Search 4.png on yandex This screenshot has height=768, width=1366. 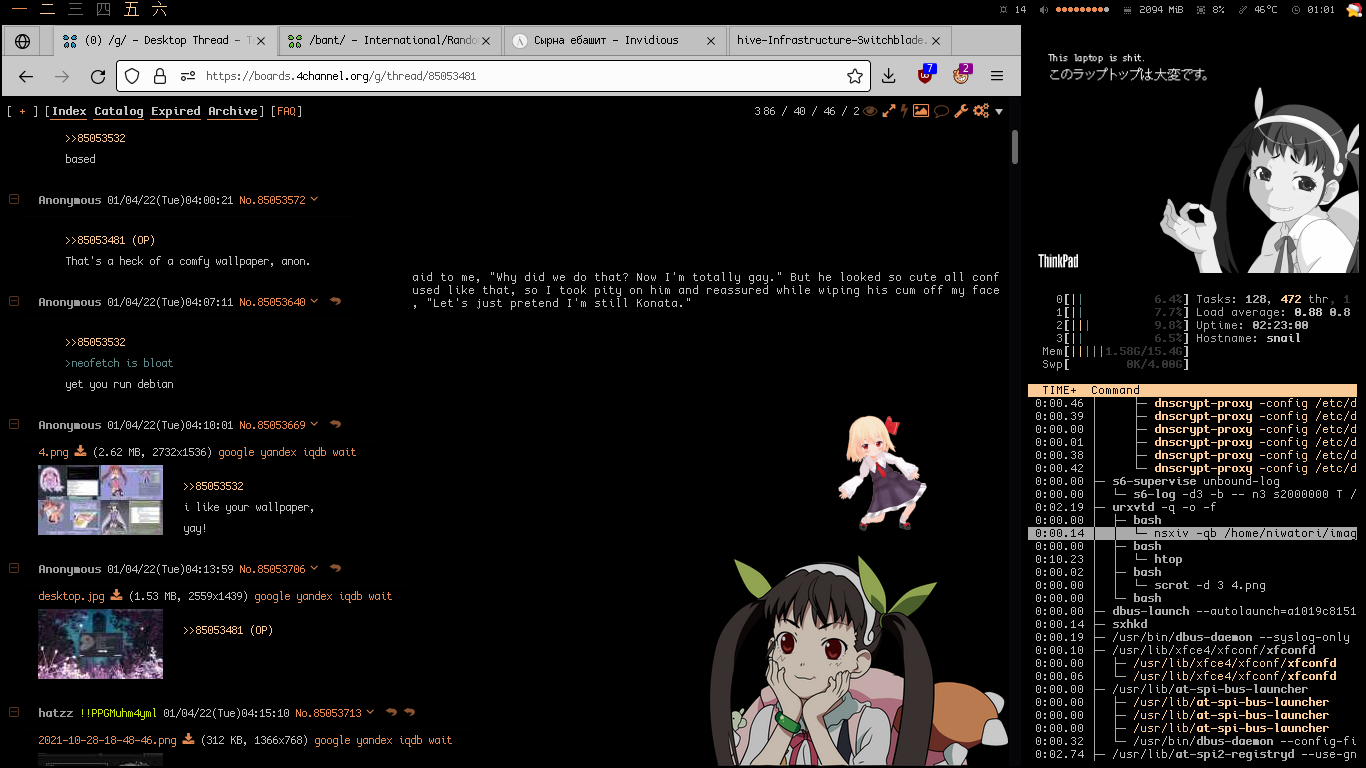(x=278, y=452)
